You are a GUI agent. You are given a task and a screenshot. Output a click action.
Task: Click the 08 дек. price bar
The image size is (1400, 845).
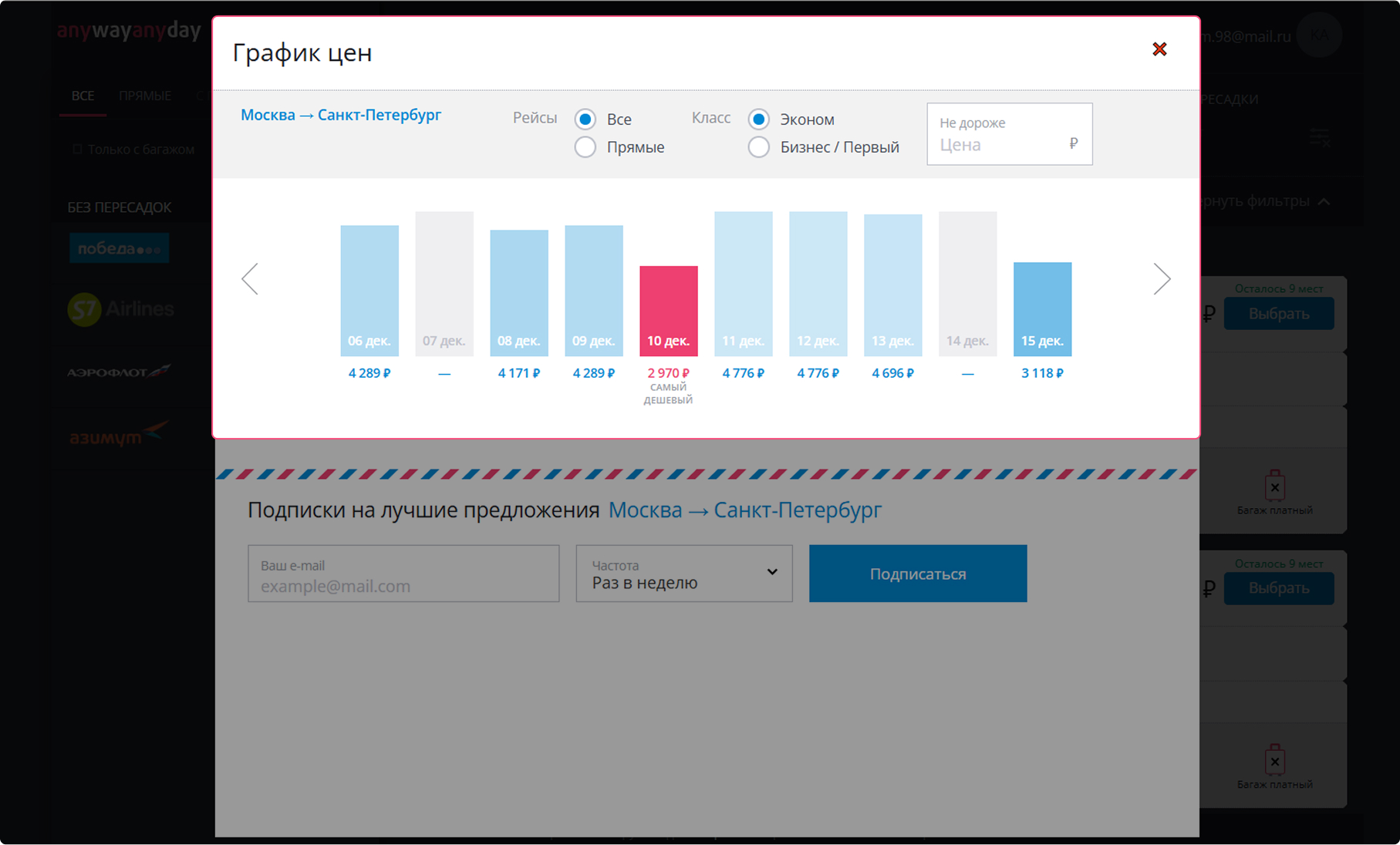(x=519, y=294)
